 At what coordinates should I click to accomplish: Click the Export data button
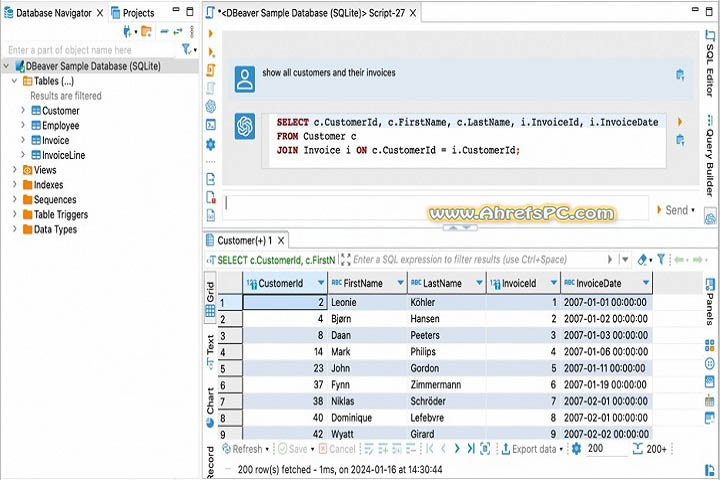(529, 449)
